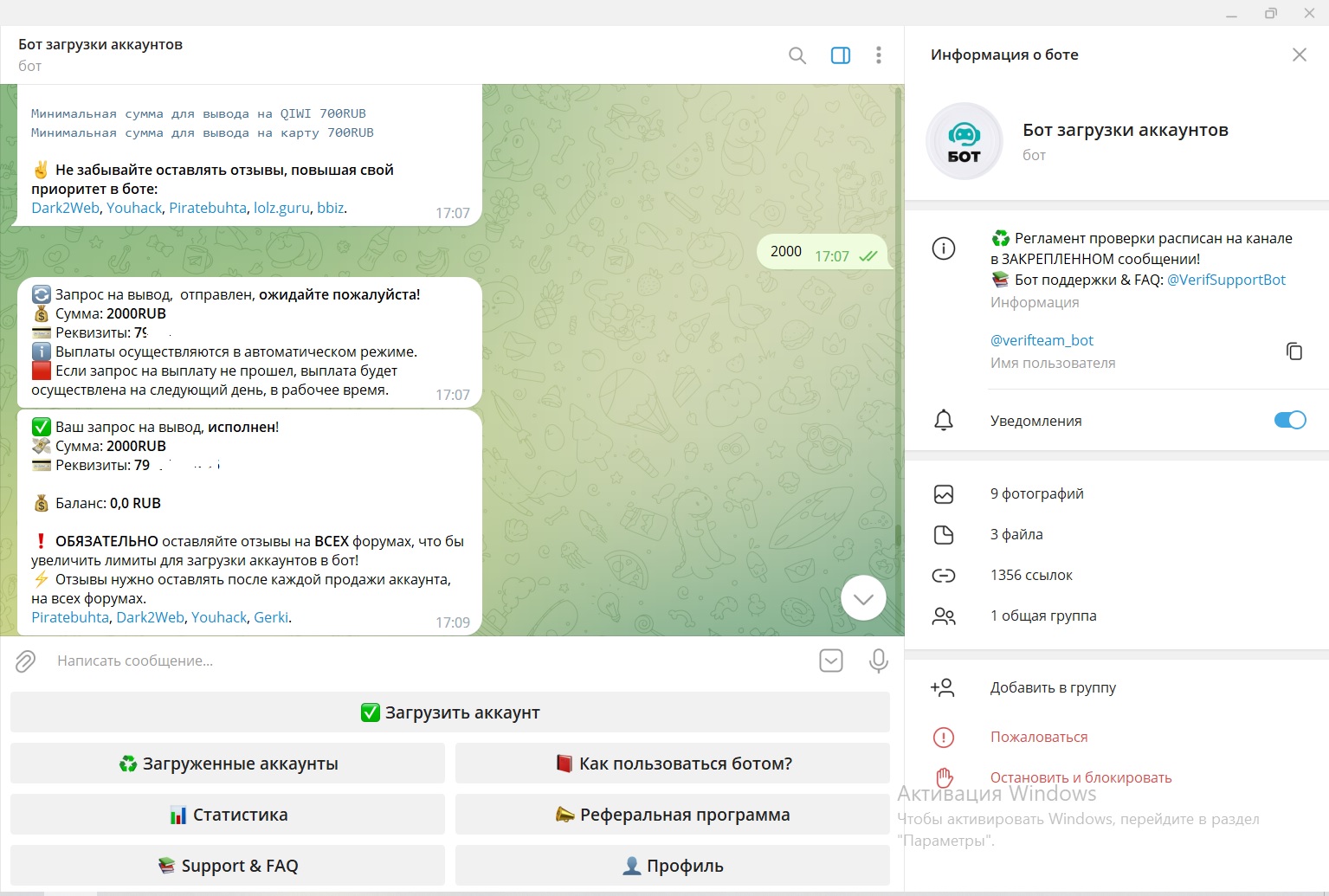Click the paperclip attach file icon
This screenshot has width=1329, height=896.
[26, 661]
